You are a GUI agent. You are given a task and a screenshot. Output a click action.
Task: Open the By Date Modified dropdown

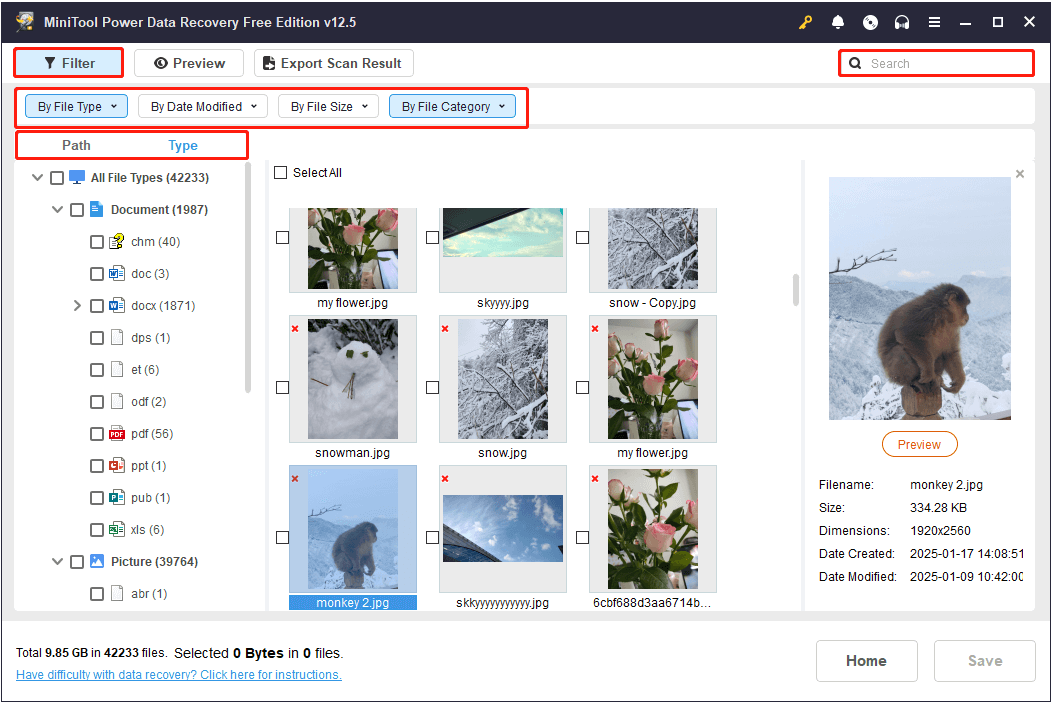pyautogui.click(x=202, y=106)
